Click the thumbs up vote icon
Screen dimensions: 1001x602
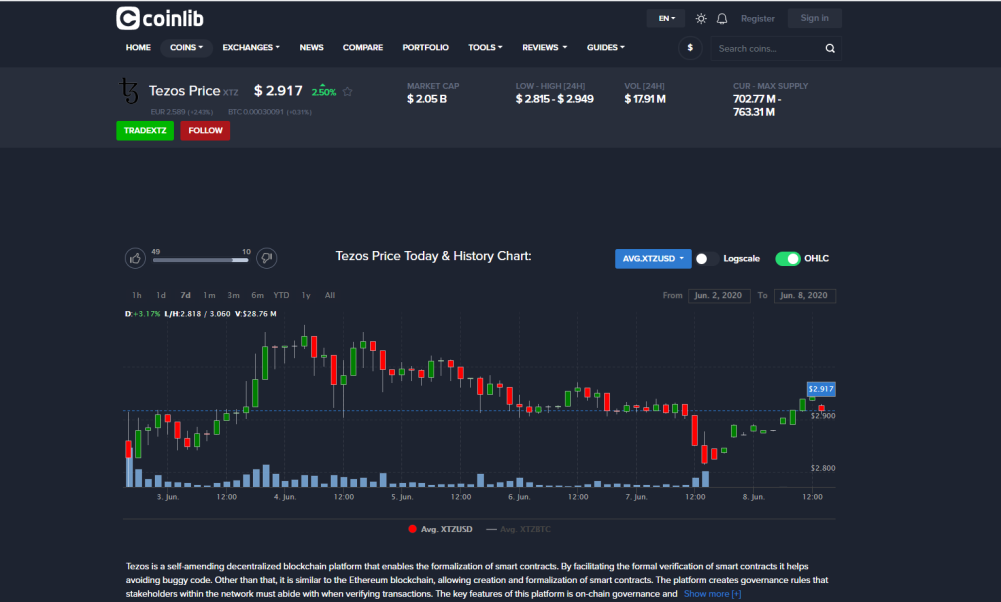135,258
